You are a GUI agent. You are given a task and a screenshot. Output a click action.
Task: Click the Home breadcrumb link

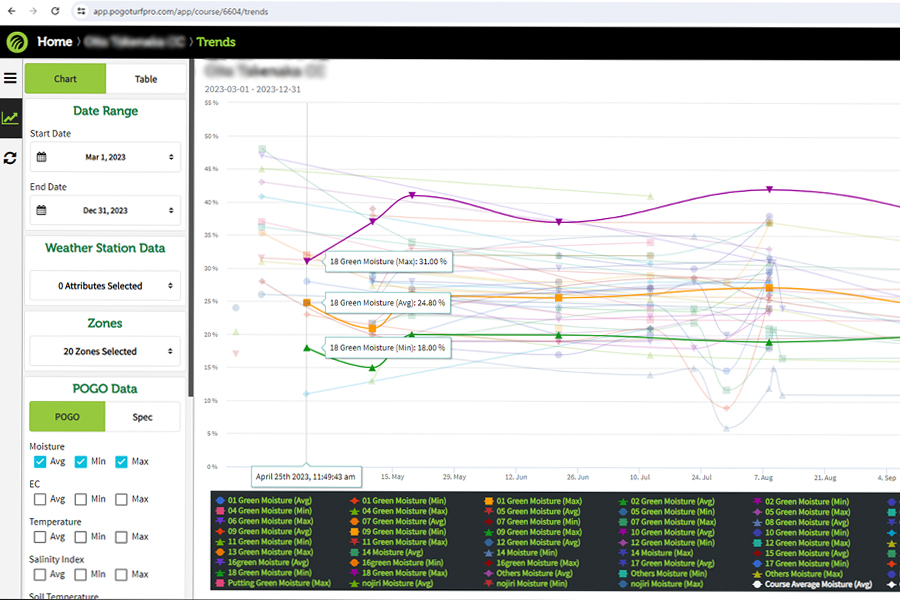click(x=54, y=42)
